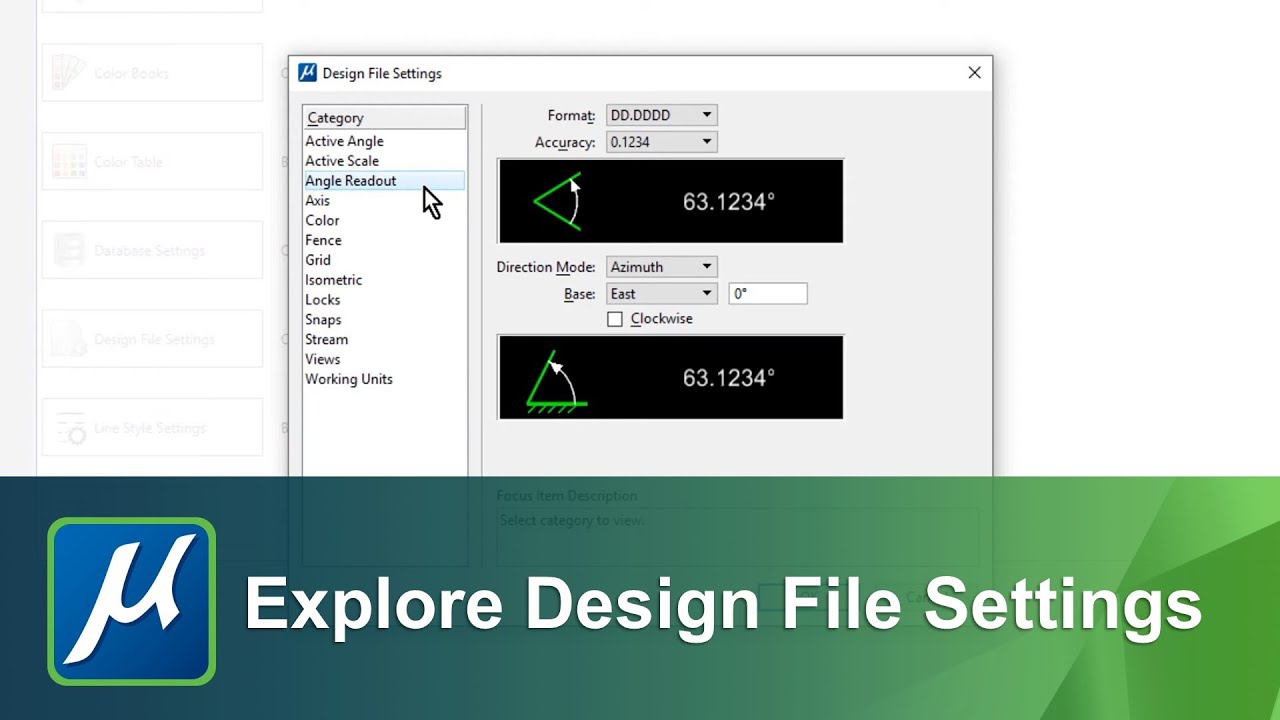
Task: Select Active Angle category
Action: click(x=384, y=141)
